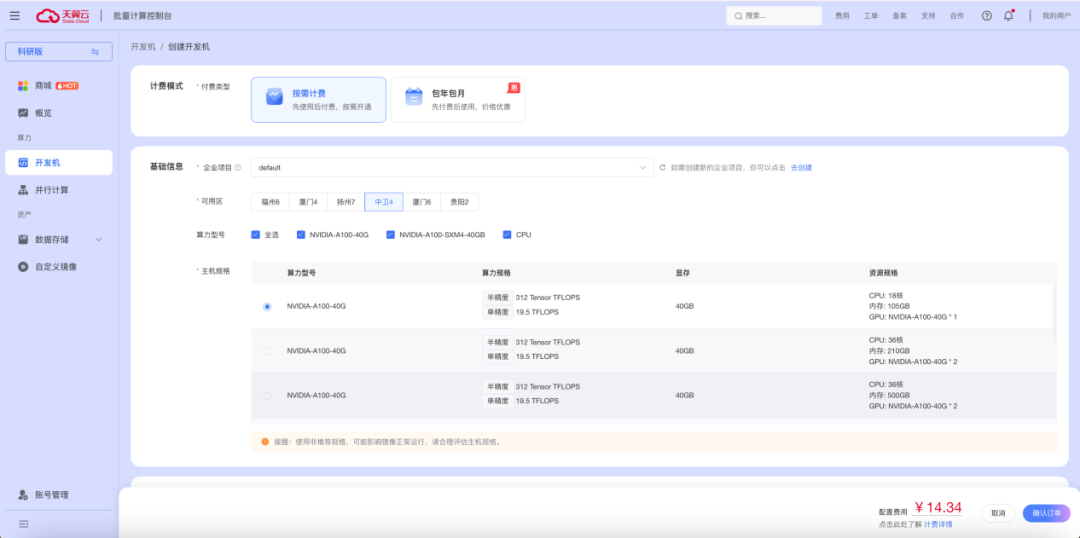Click the host spec table scrollbar
The height and width of the screenshot is (538, 1080).
(x=1054, y=313)
